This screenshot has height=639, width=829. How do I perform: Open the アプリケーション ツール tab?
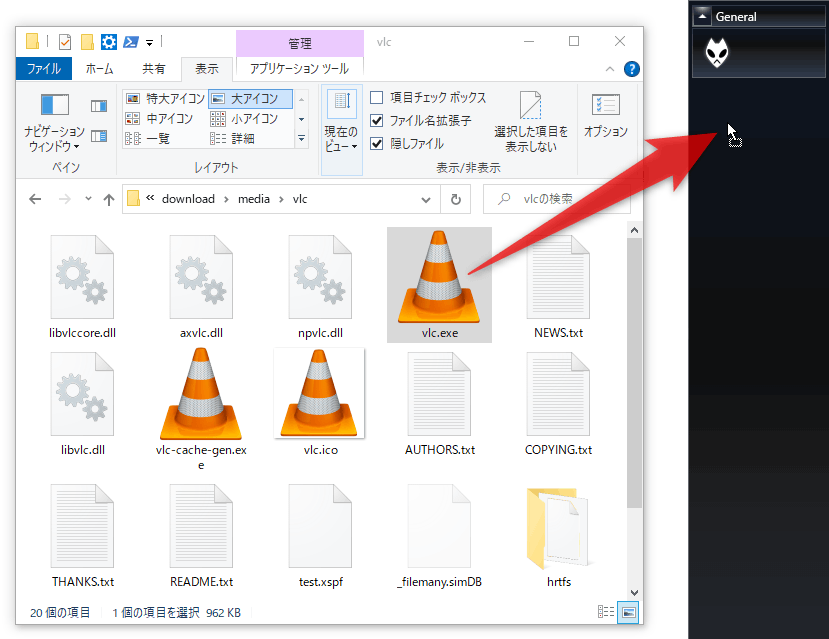click(299, 69)
